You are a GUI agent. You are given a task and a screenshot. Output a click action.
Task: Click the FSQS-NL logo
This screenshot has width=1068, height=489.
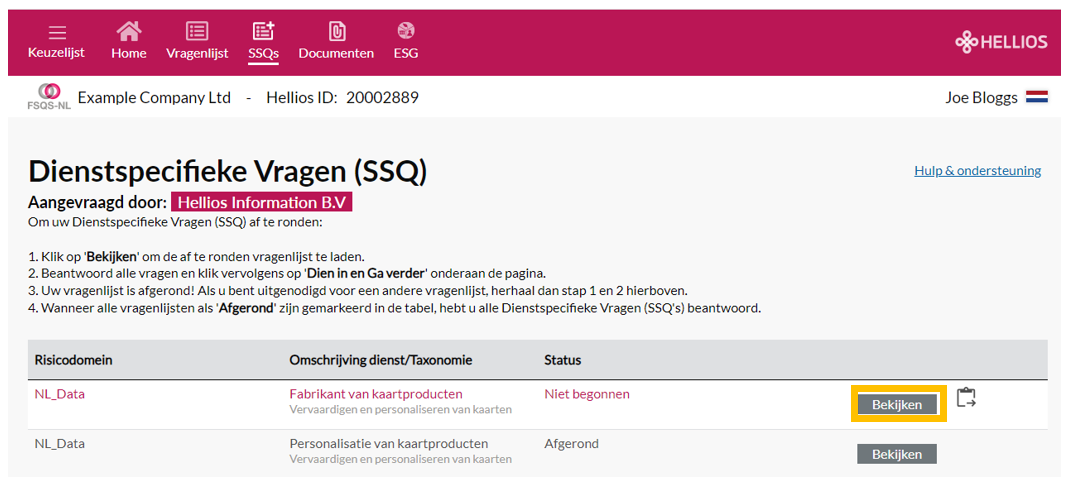click(x=50, y=98)
